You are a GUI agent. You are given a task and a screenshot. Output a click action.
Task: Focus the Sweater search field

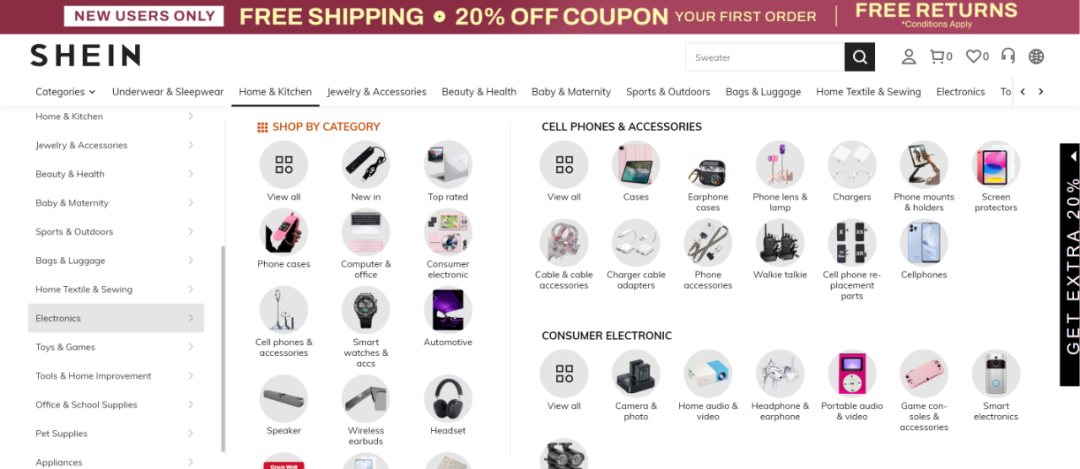765,57
